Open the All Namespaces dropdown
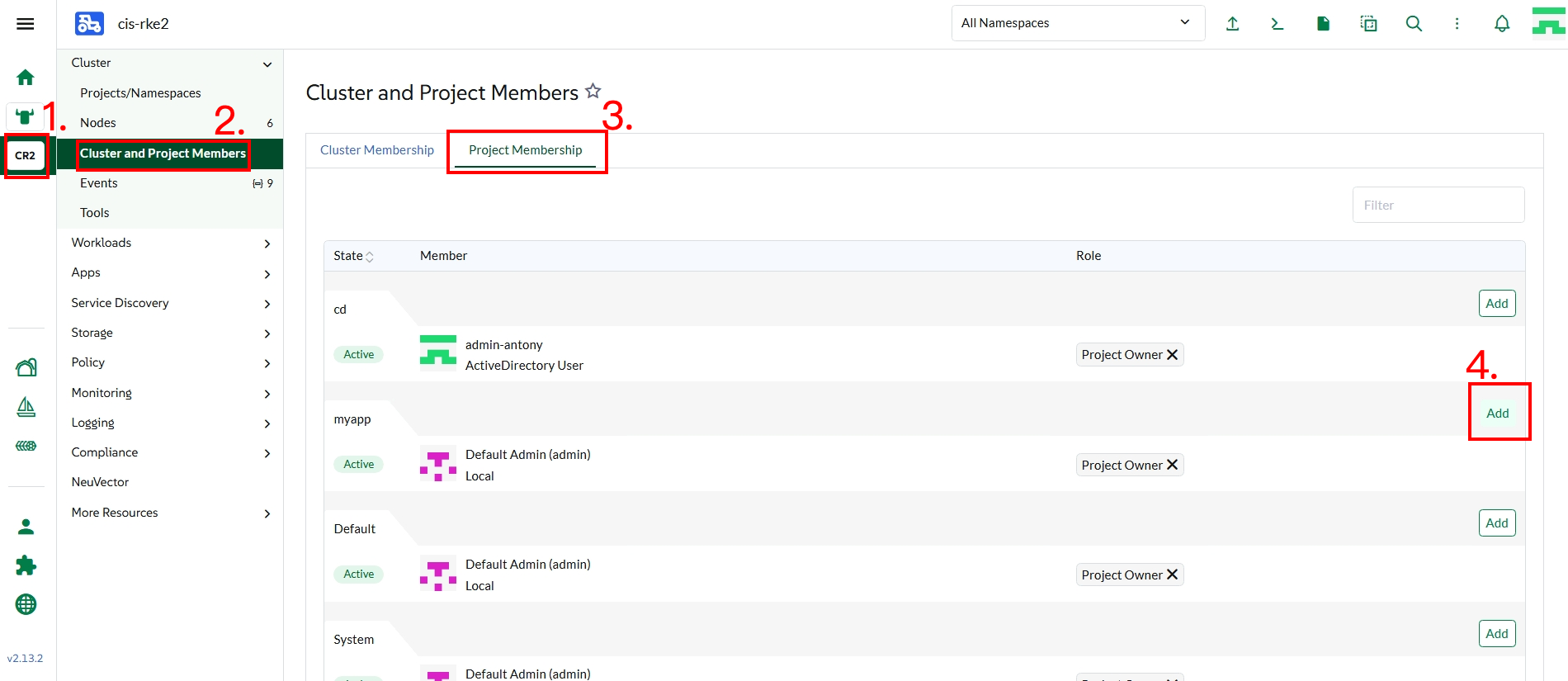Screen dimensions: 1568x681 point(1078,23)
